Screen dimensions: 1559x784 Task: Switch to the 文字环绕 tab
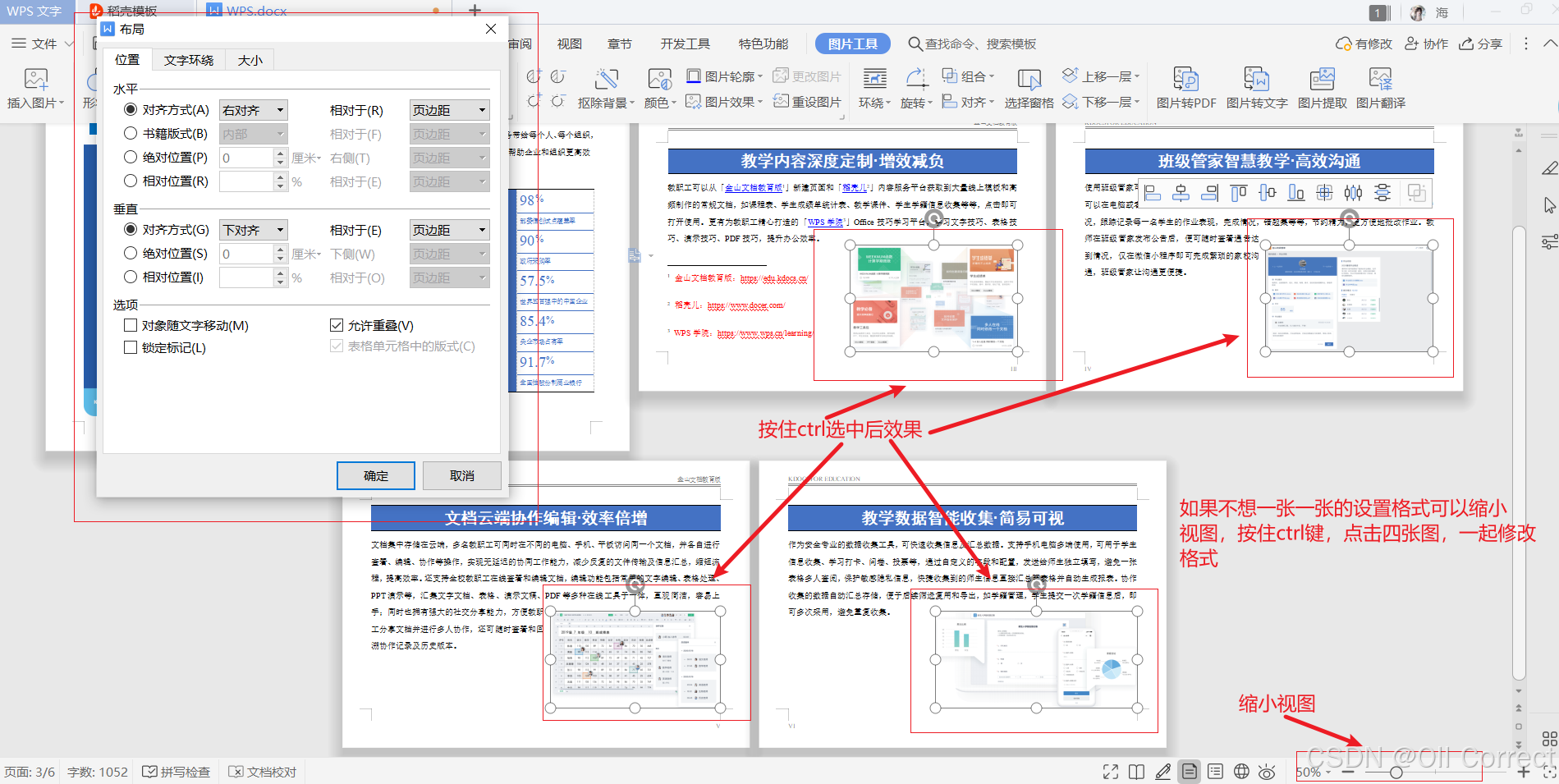pos(189,60)
